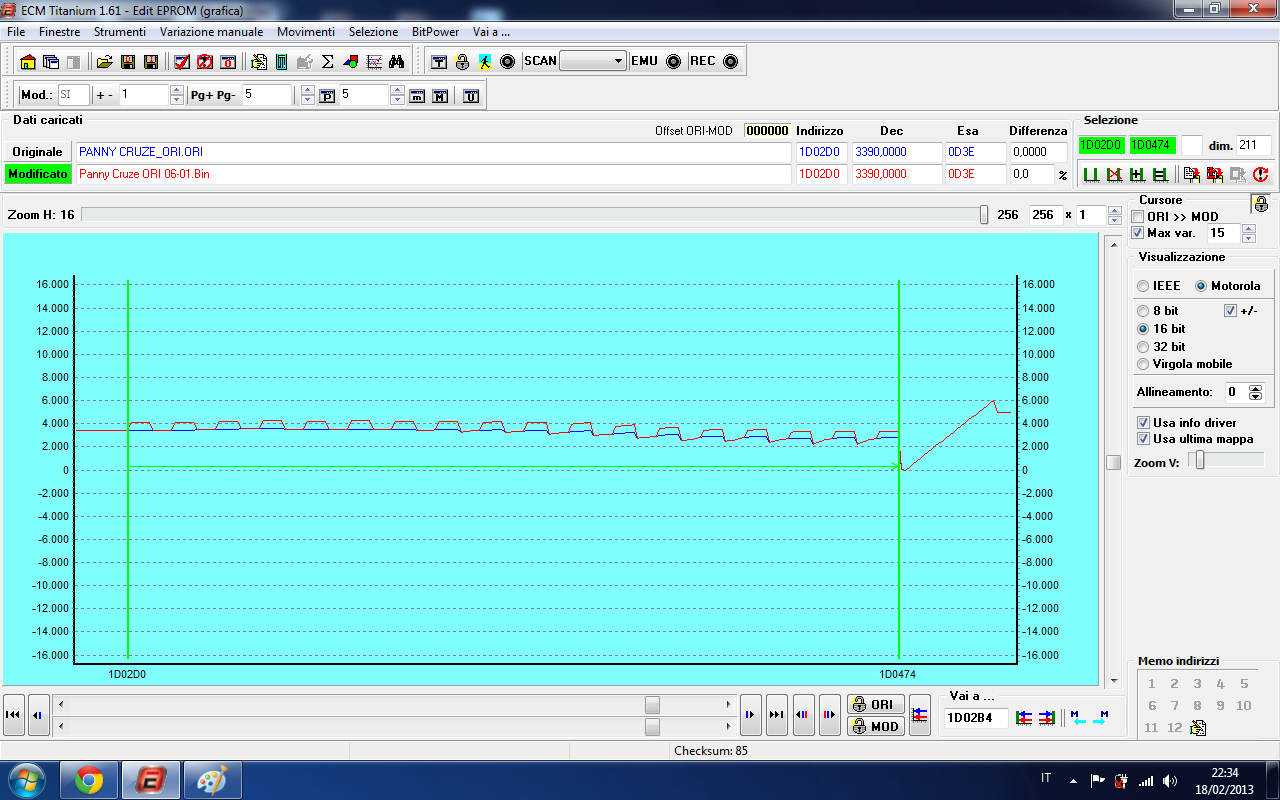This screenshot has width=1280, height=800.
Task: Increase Allineamento value with up arrow
Action: 1256,388
